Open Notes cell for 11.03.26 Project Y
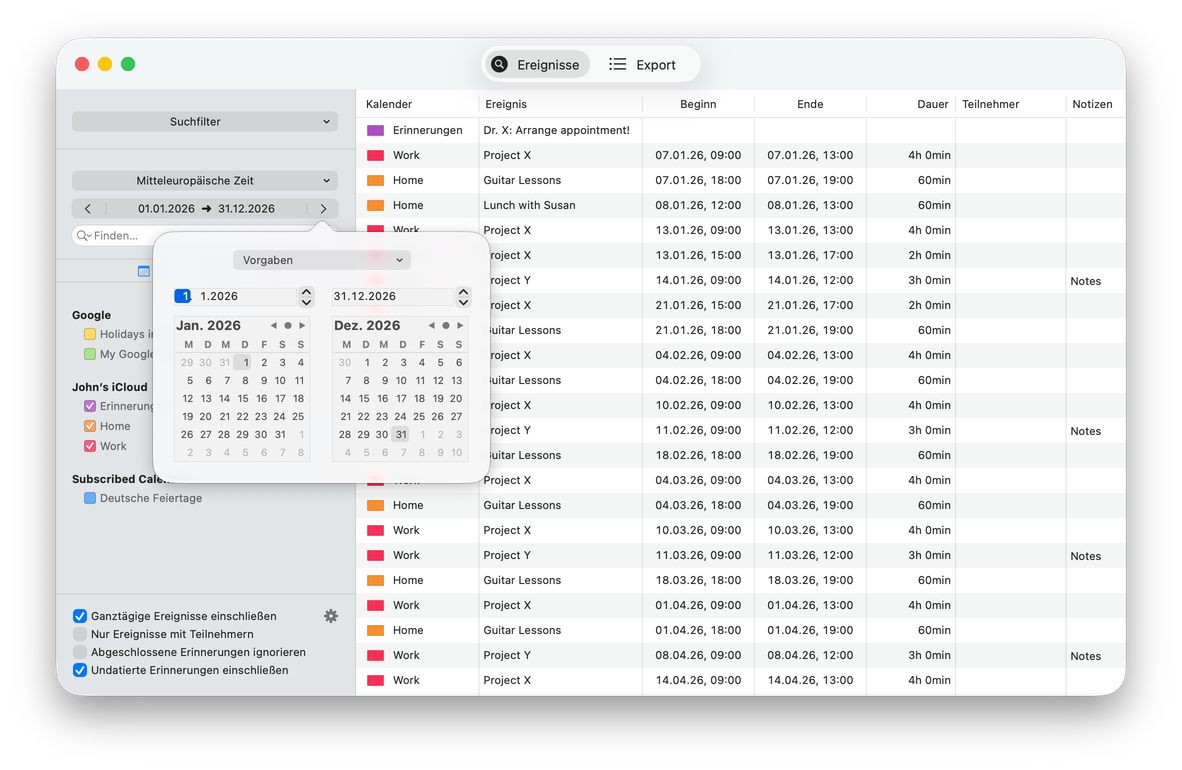Screen dimensions: 1182x770 (x=1086, y=556)
